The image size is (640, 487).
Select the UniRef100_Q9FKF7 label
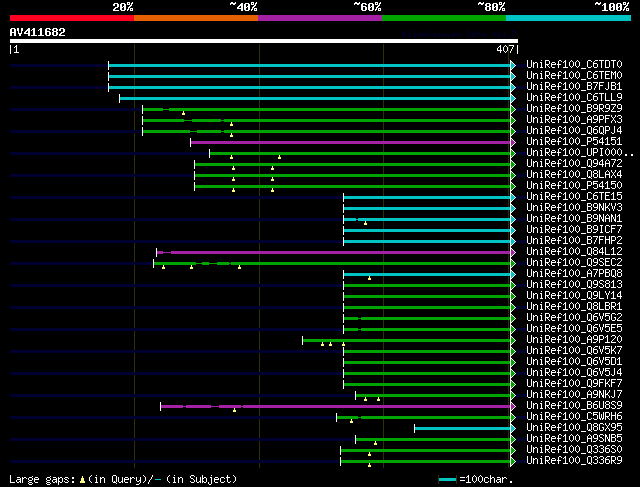pyautogui.click(x=574, y=384)
